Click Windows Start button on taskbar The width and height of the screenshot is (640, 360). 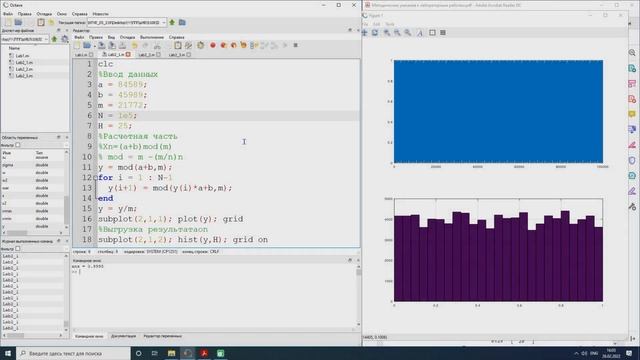tap(8, 353)
